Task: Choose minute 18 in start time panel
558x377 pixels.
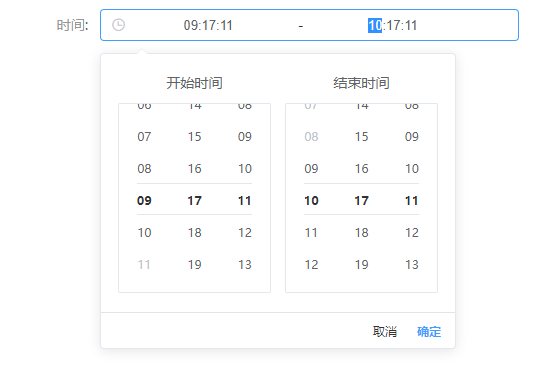Action: [x=195, y=232]
